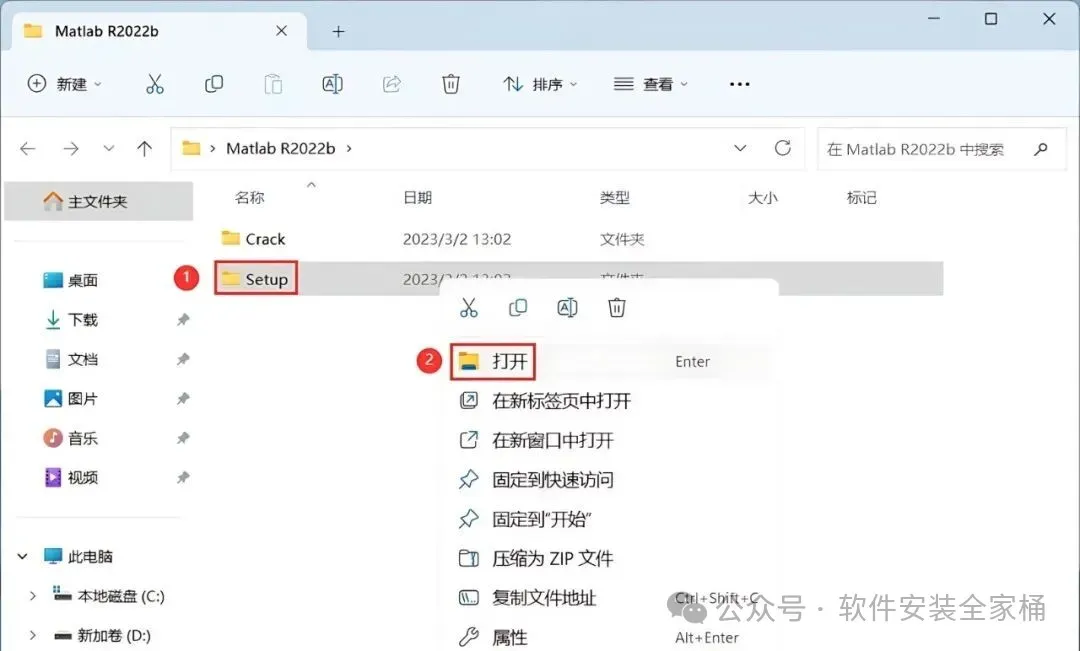Click the Delete trash icon in the toolbar
The width and height of the screenshot is (1080, 651).
click(450, 84)
